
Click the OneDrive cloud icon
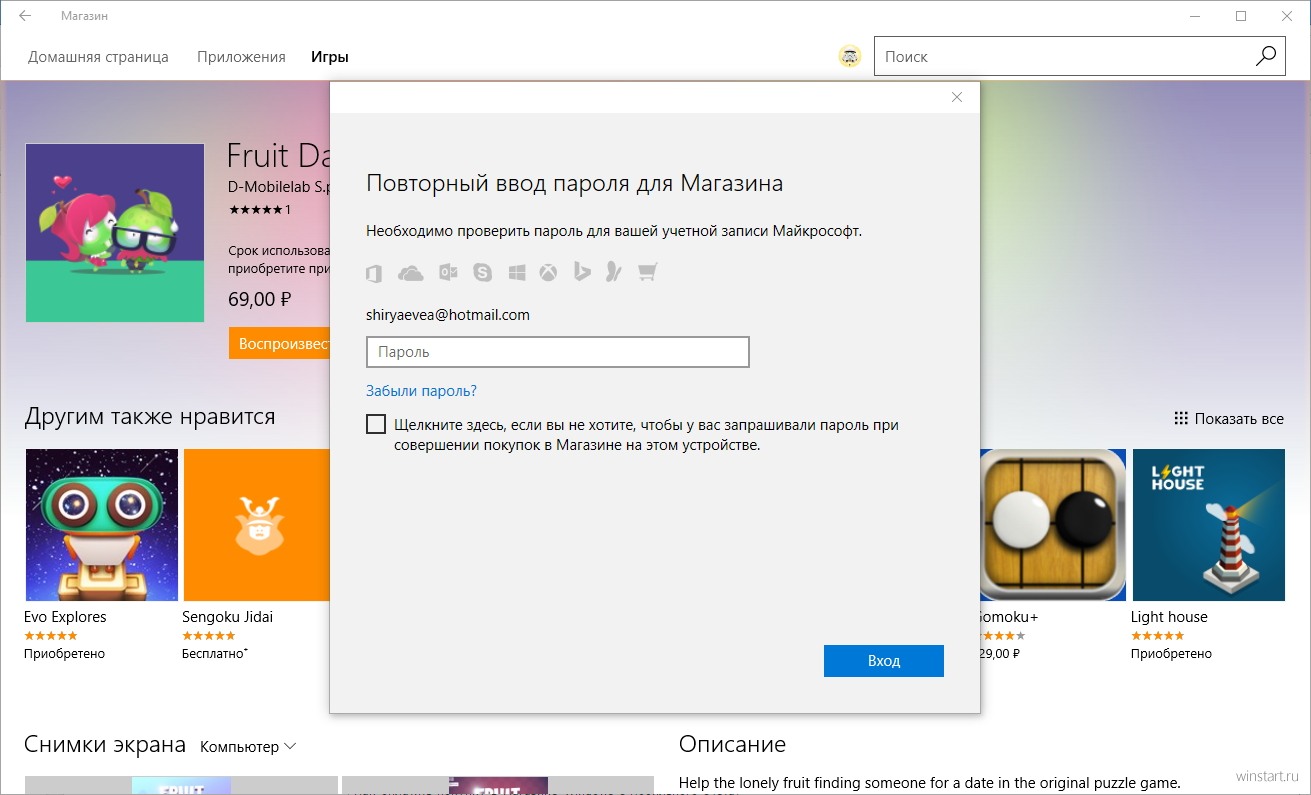coord(410,273)
